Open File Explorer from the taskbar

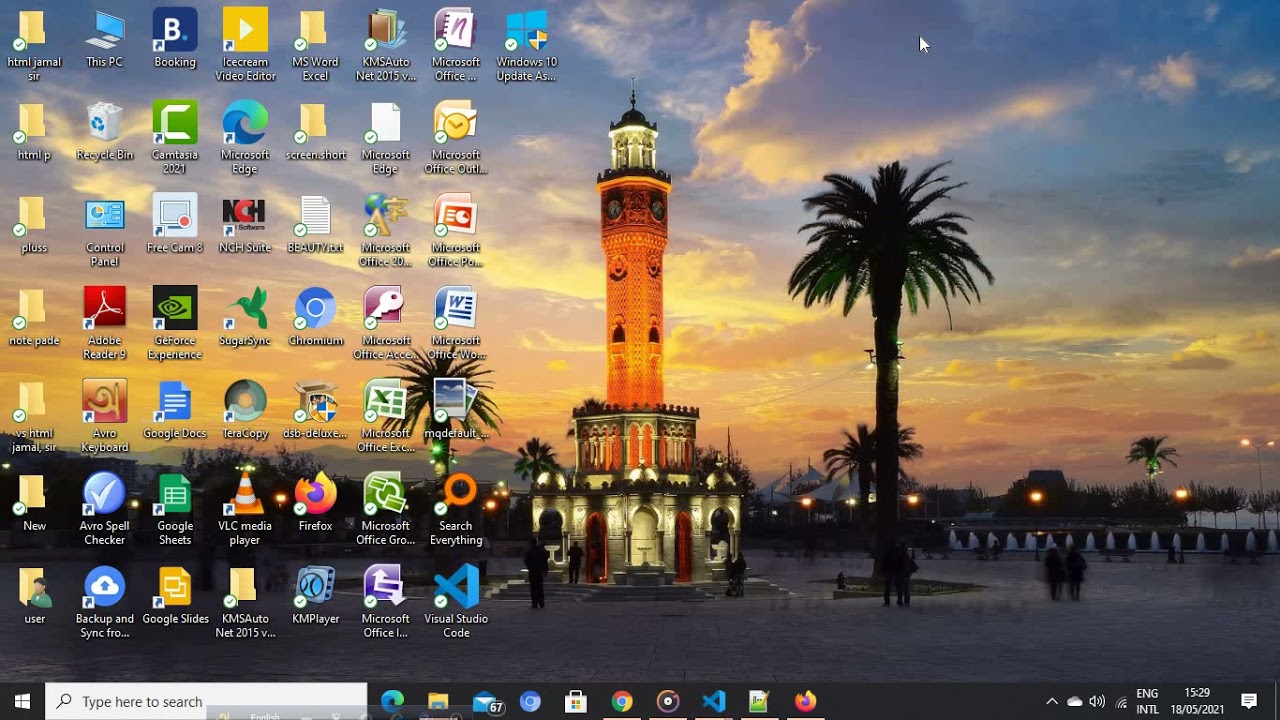pyautogui.click(x=438, y=701)
